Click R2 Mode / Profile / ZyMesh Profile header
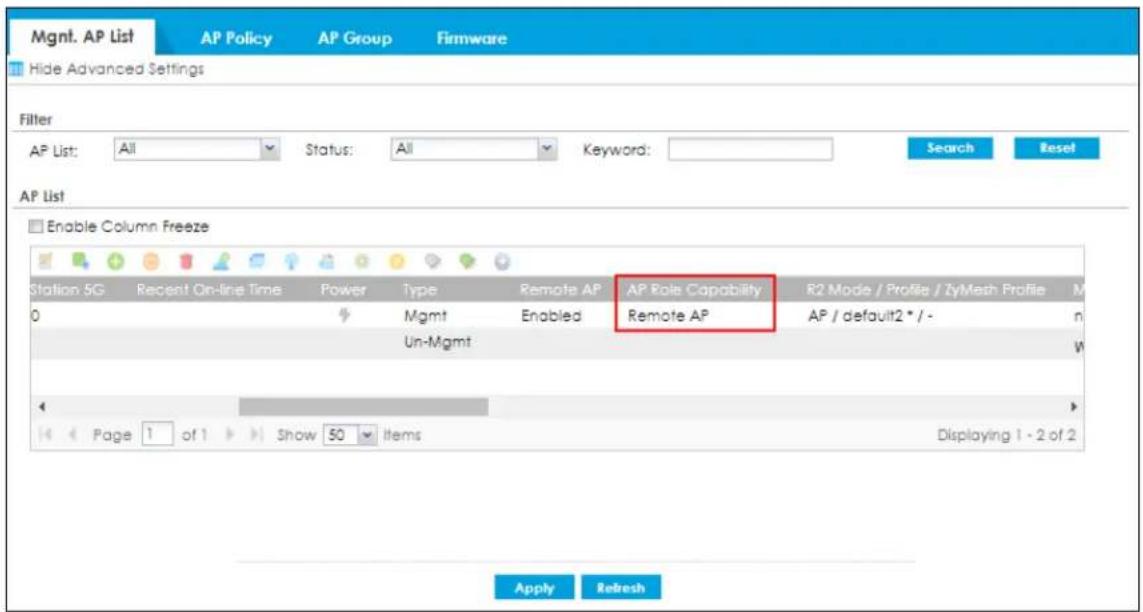 [926, 290]
